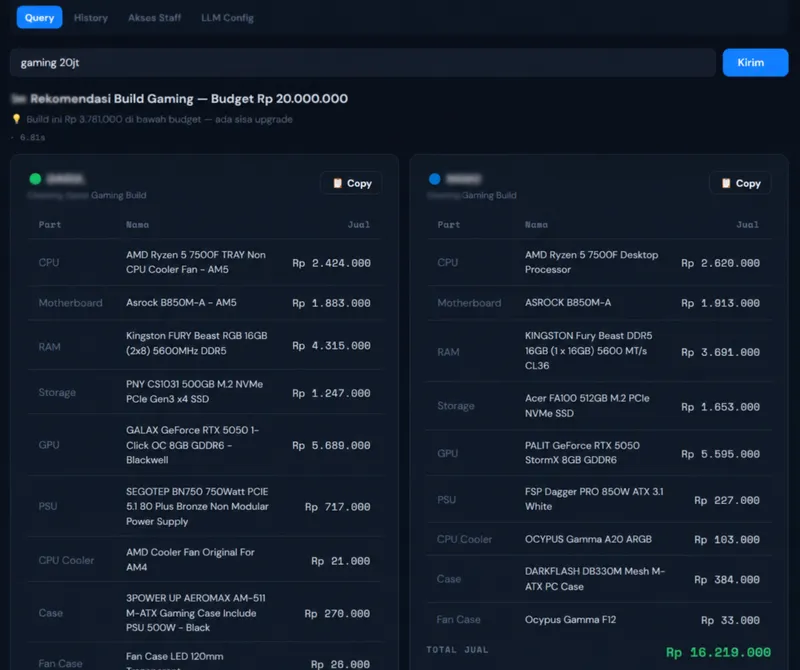Open the LLM Config tab

(227, 18)
